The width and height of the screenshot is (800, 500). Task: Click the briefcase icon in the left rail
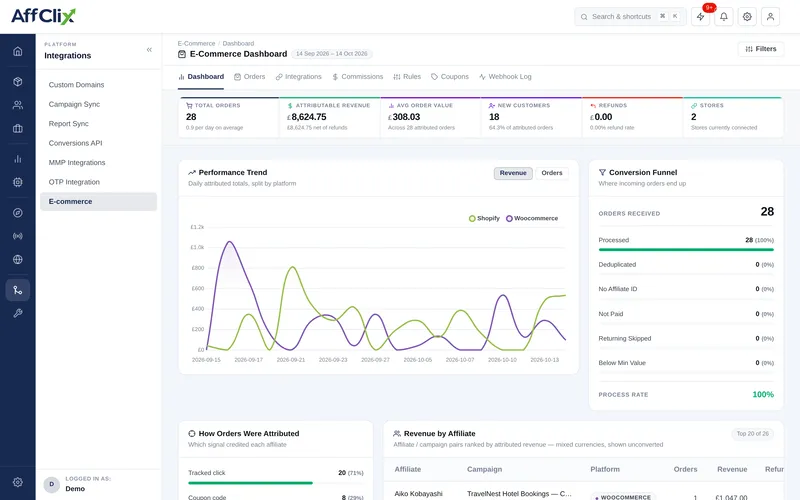[18, 129]
